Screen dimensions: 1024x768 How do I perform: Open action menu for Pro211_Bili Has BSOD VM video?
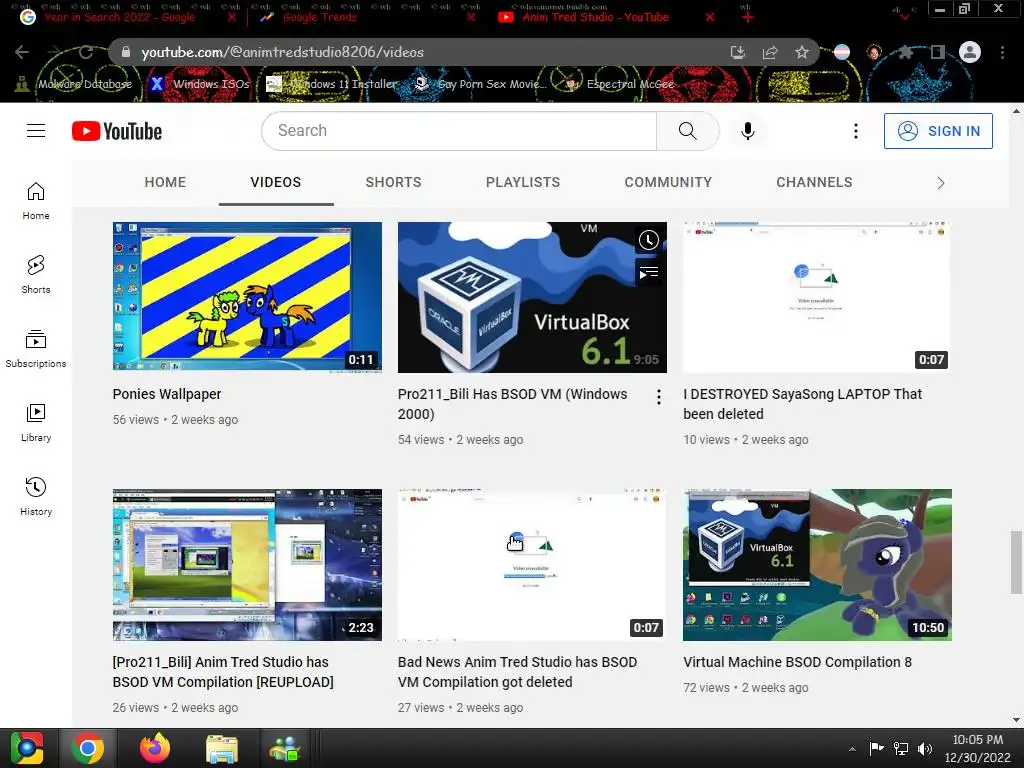click(x=659, y=397)
